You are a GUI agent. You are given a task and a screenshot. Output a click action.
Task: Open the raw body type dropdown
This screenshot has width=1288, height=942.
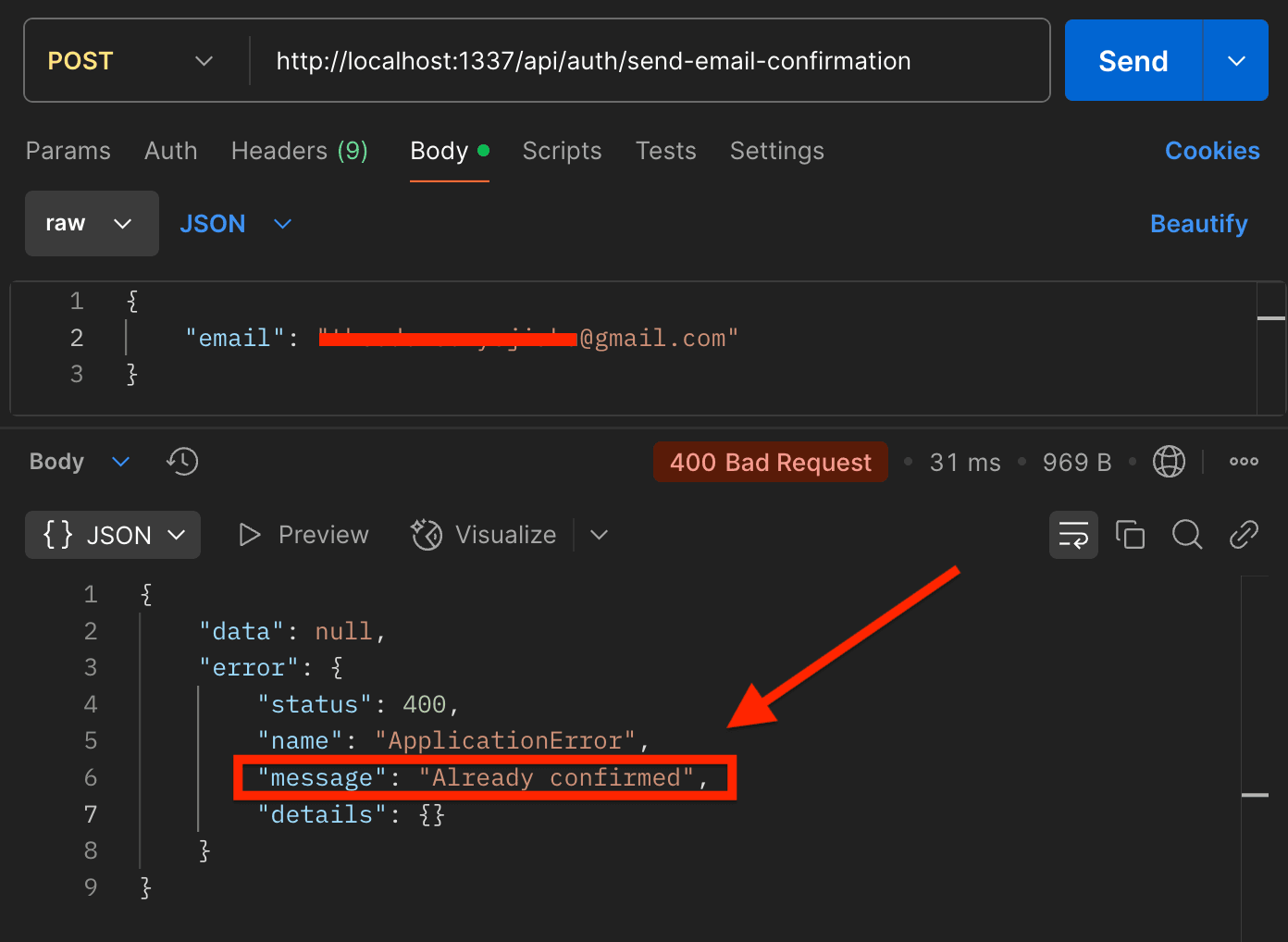point(92,223)
